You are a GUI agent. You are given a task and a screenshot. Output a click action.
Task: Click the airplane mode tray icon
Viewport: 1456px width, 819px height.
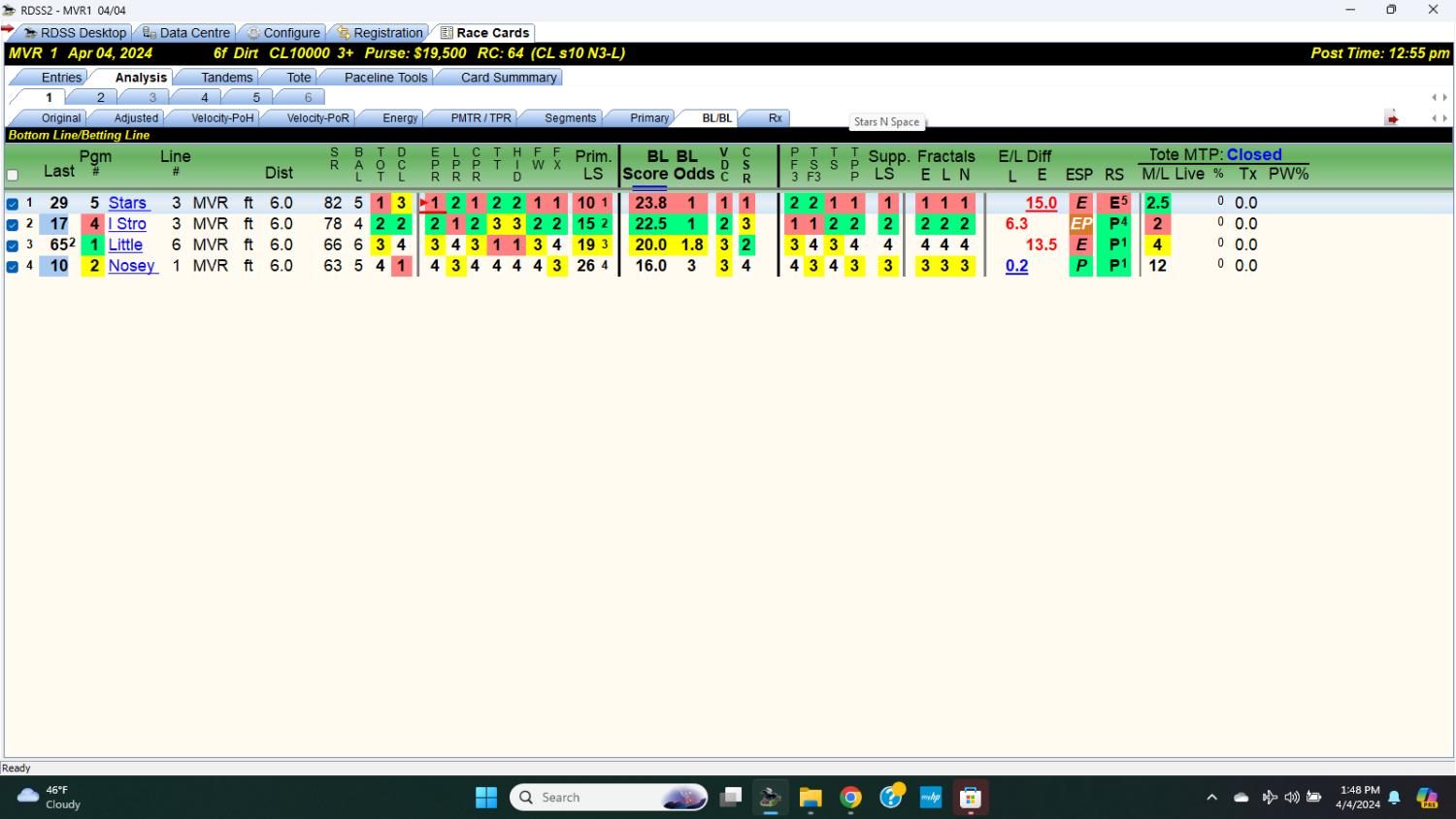1269,798
